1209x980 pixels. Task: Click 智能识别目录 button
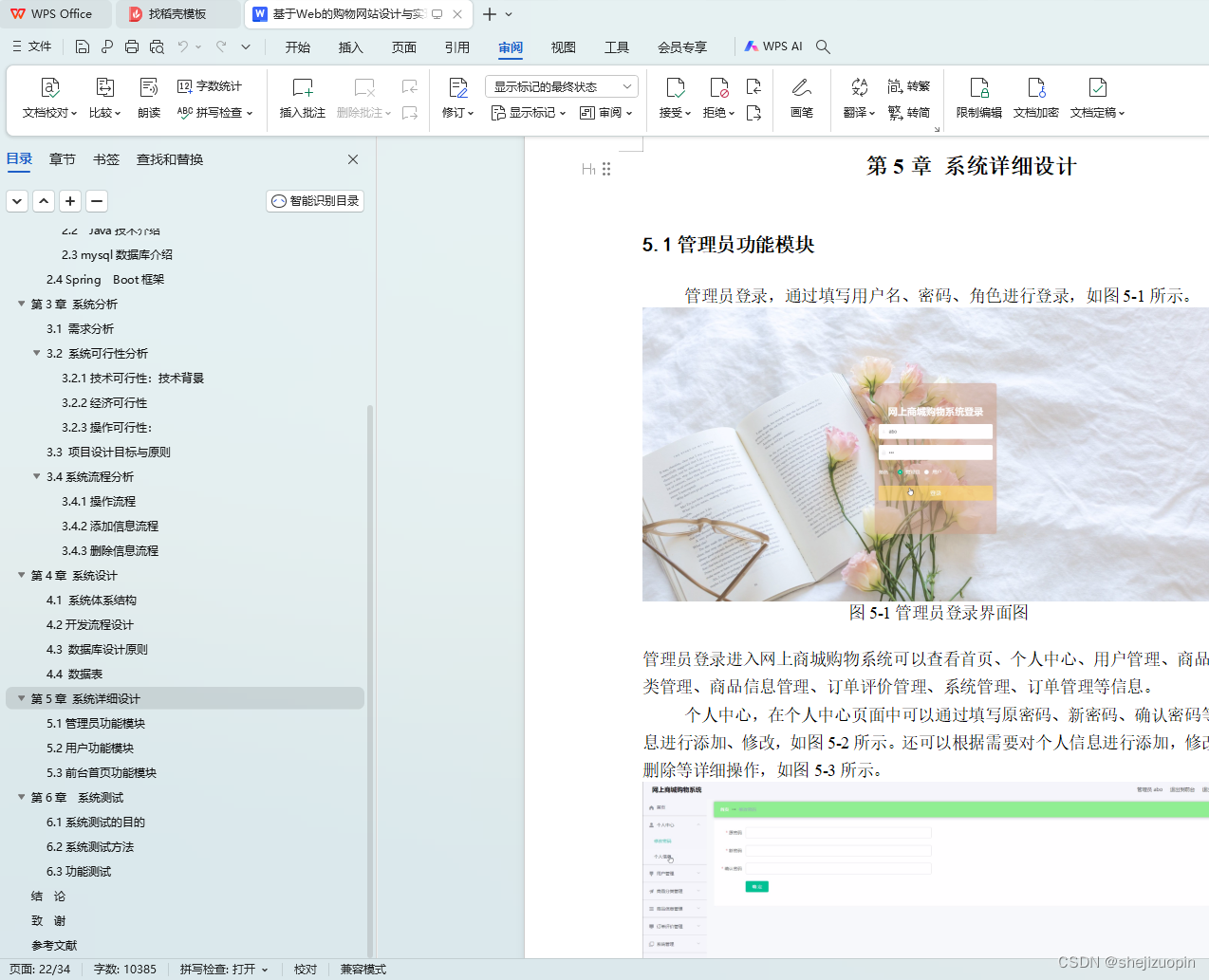tap(315, 201)
